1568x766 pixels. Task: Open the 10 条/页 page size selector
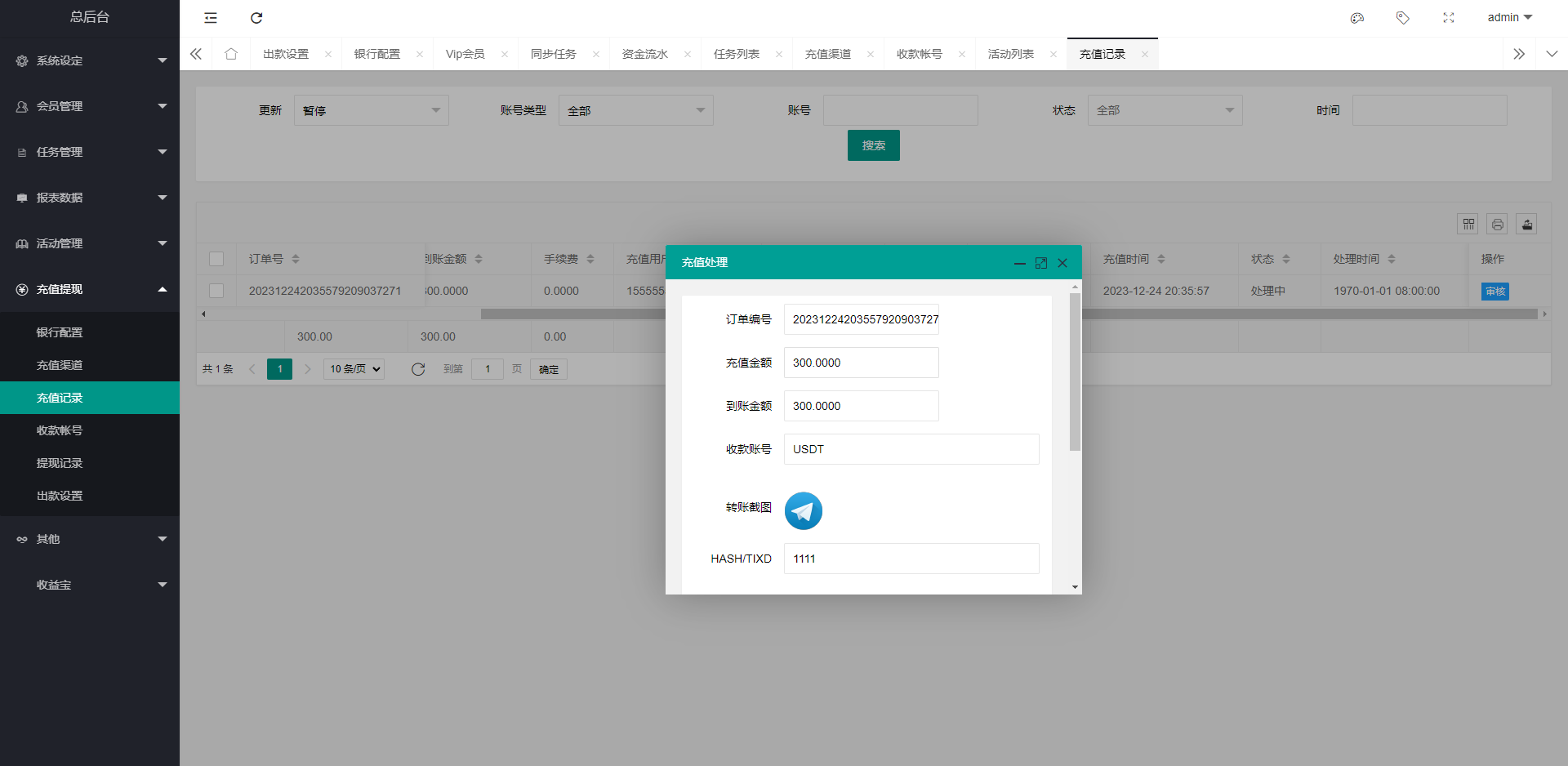click(354, 369)
